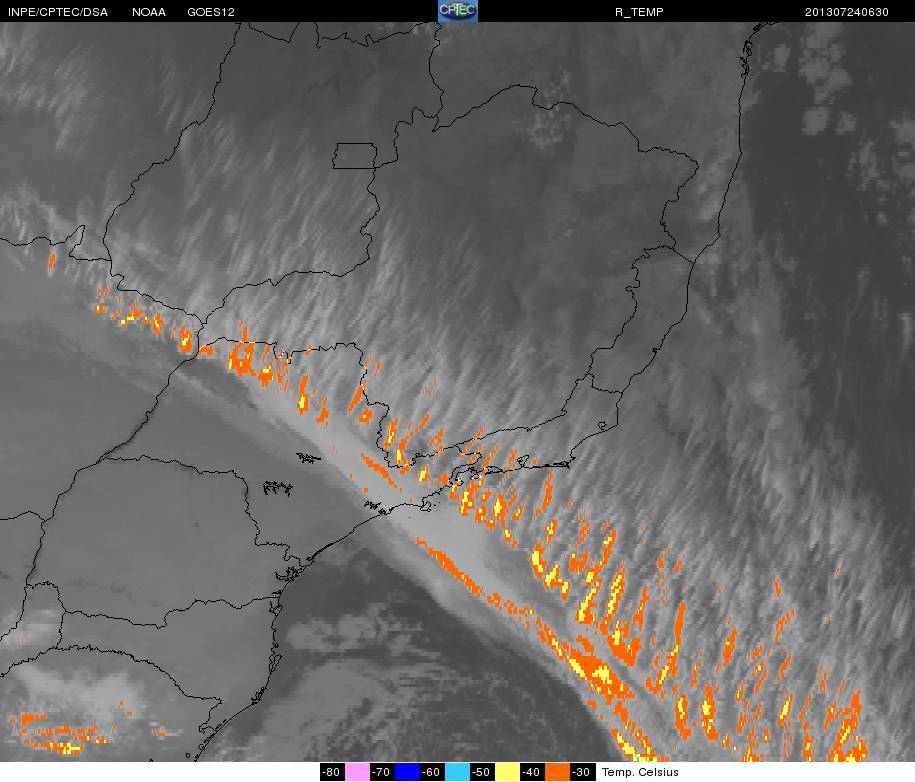Select the yellow legend swatch
This screenshot has width=915, height=782.
point(508,772)
